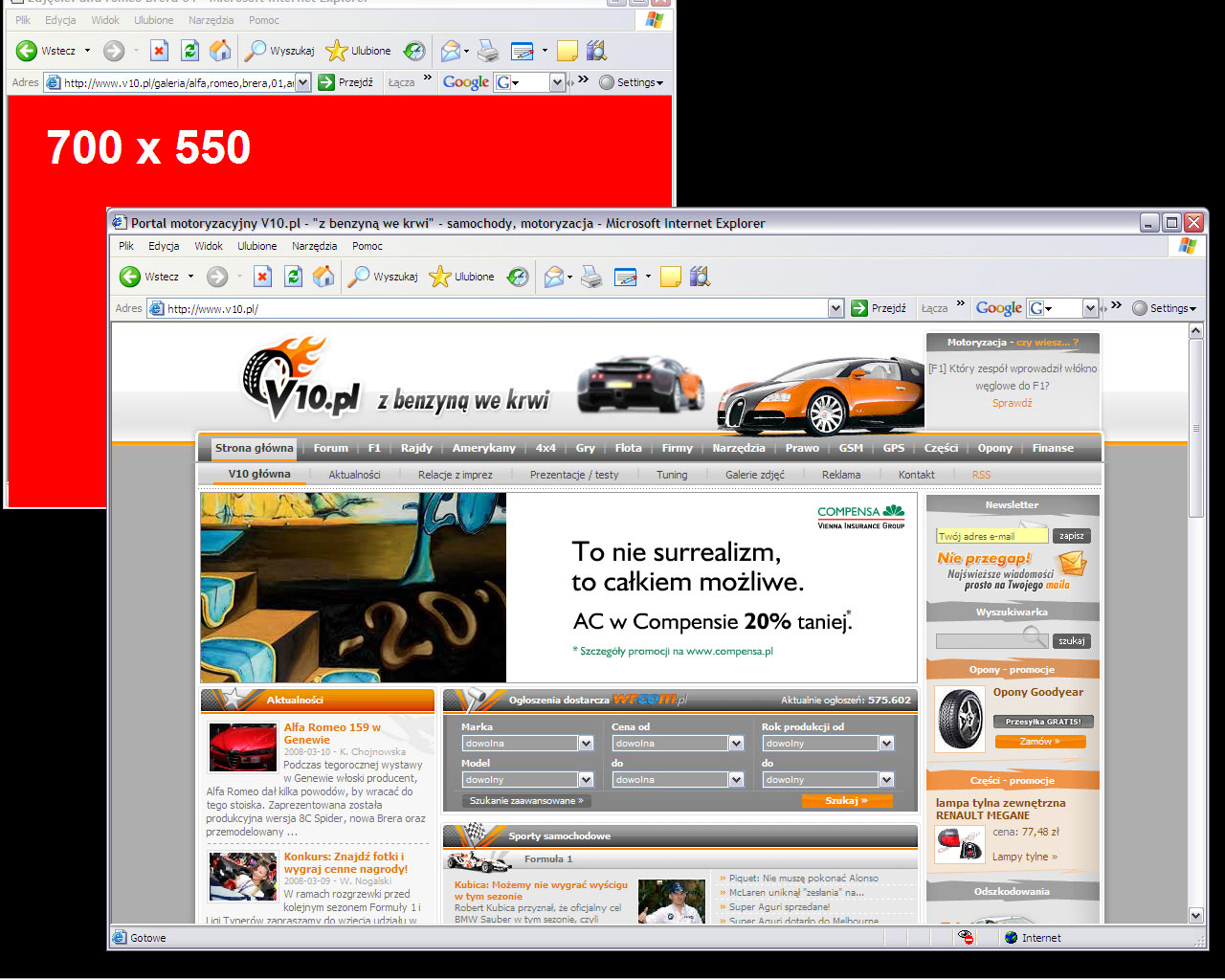Click the blocked pop-up icon in status bar

(967, 938)
